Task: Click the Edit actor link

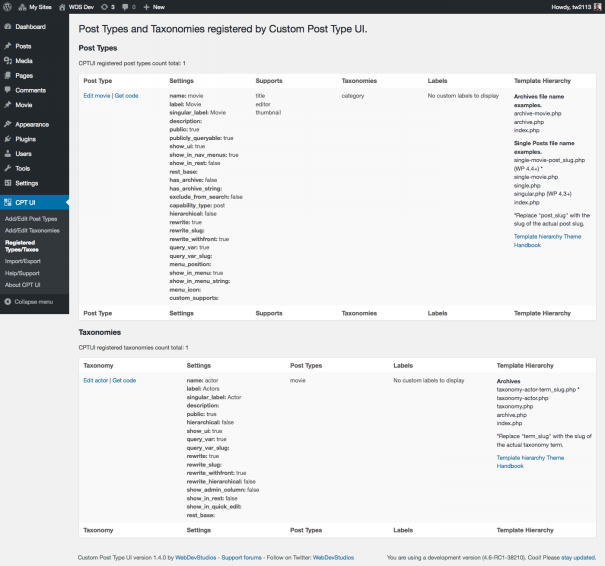Action: [x=96, y=381]
